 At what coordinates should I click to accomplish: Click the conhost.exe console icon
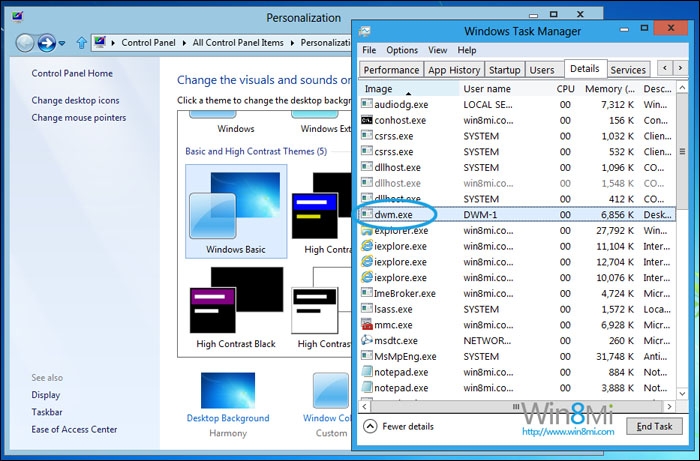pos(367,120)
